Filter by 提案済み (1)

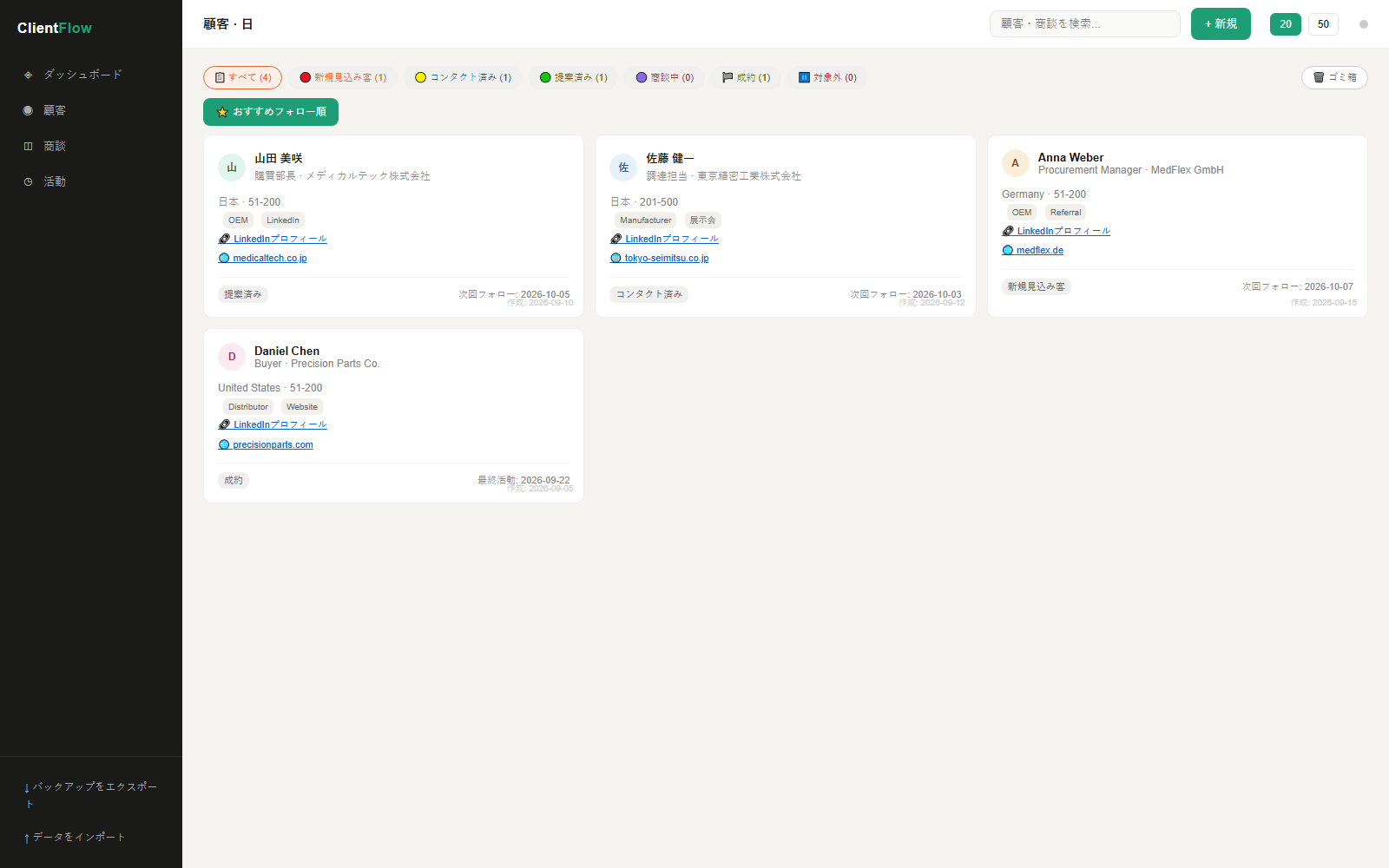point(574,77)
